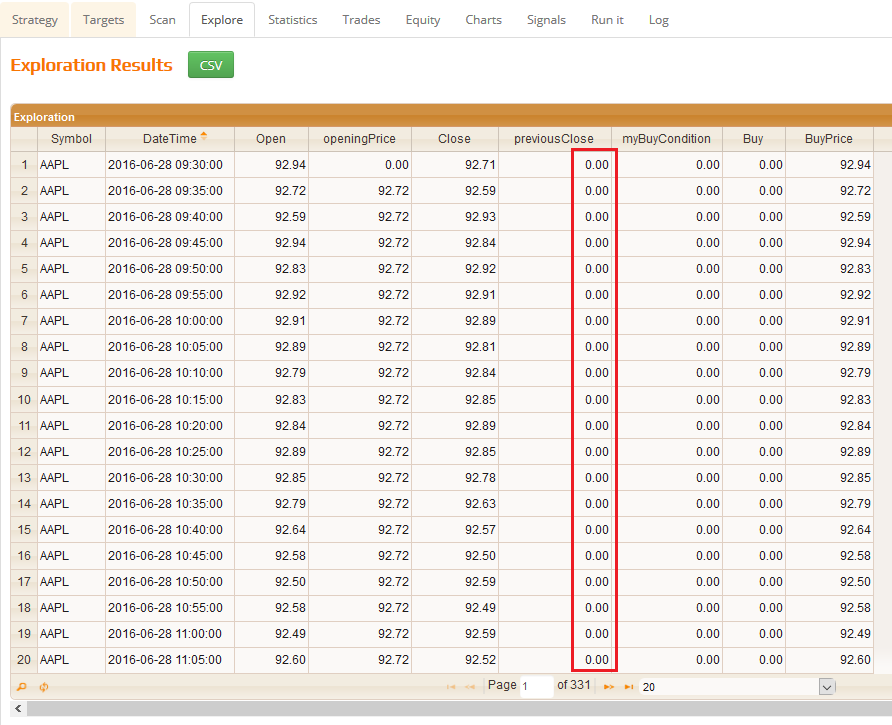892x725 pixels.
Task: Click the AAPL symbol in row 10
Action: (x=71, y=399)
